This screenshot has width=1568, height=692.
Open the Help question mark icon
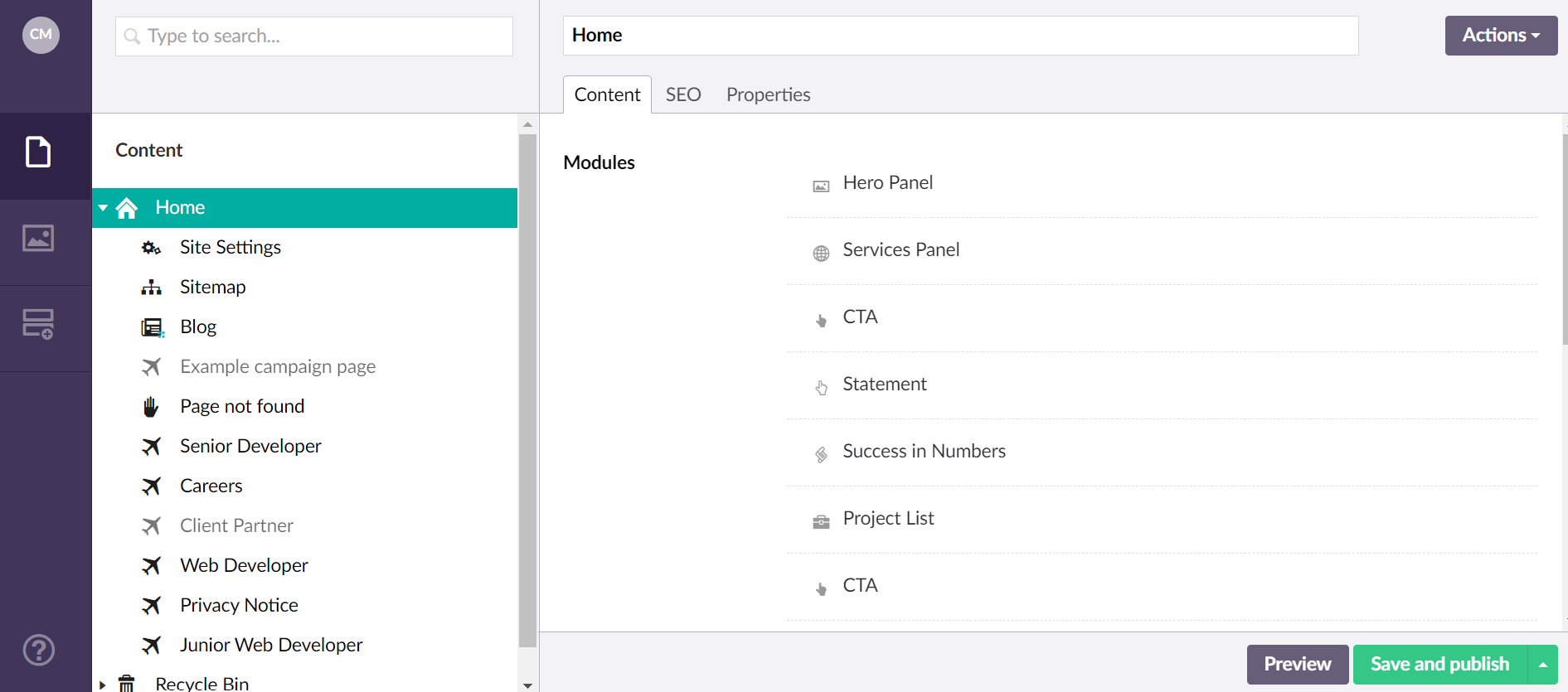(x=39, y=651)
